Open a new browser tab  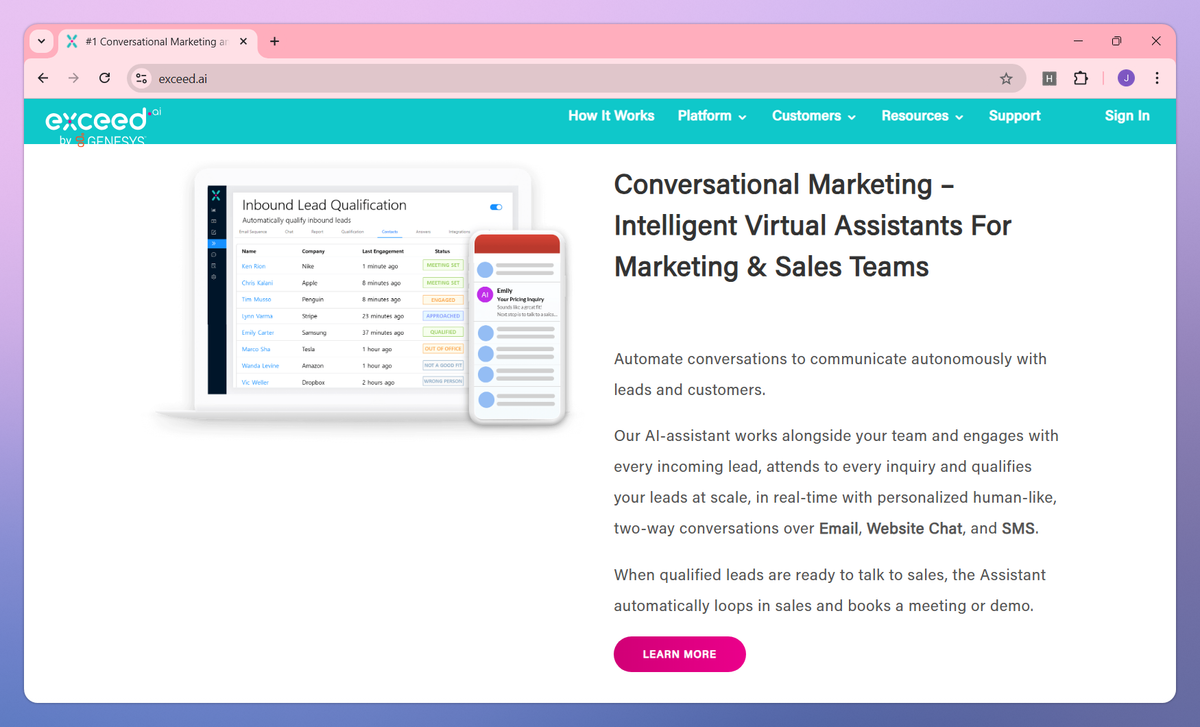click(275, 42)
